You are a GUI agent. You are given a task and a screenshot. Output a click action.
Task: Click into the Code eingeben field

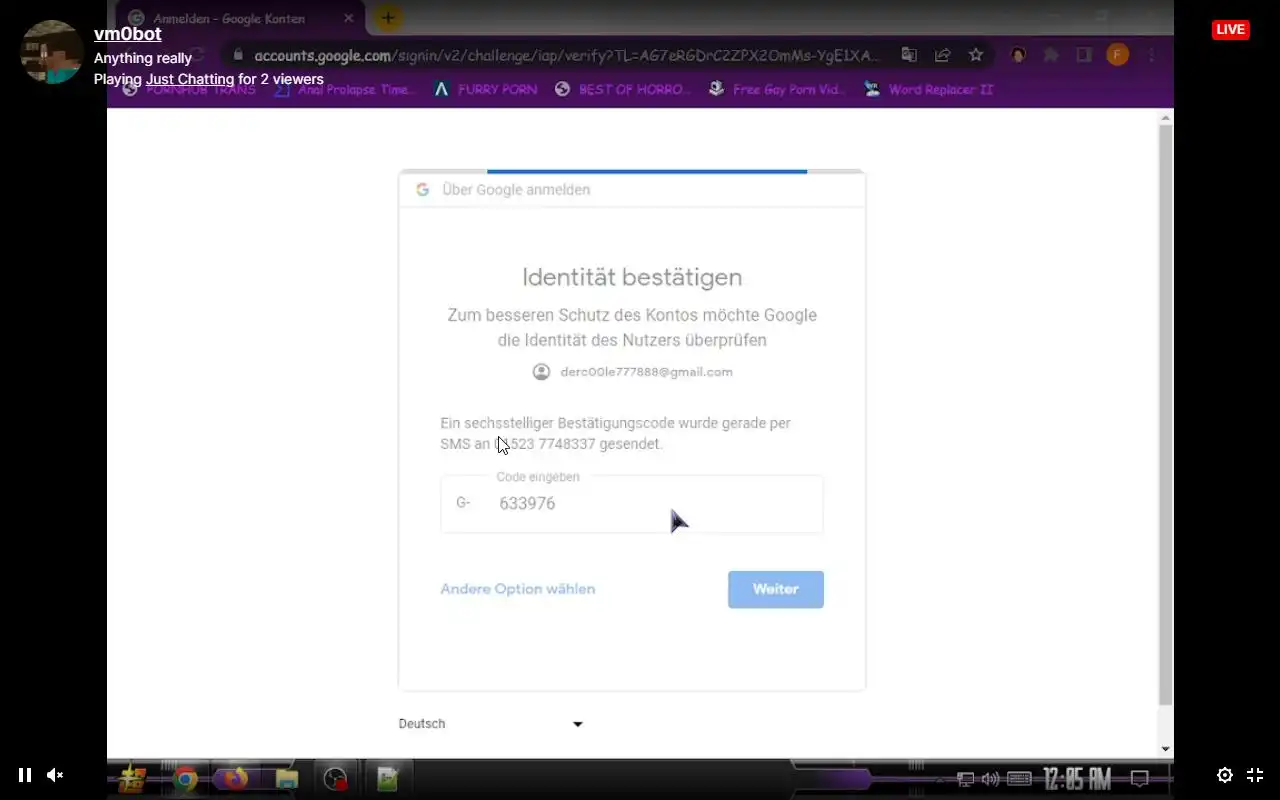coord(632,503)
